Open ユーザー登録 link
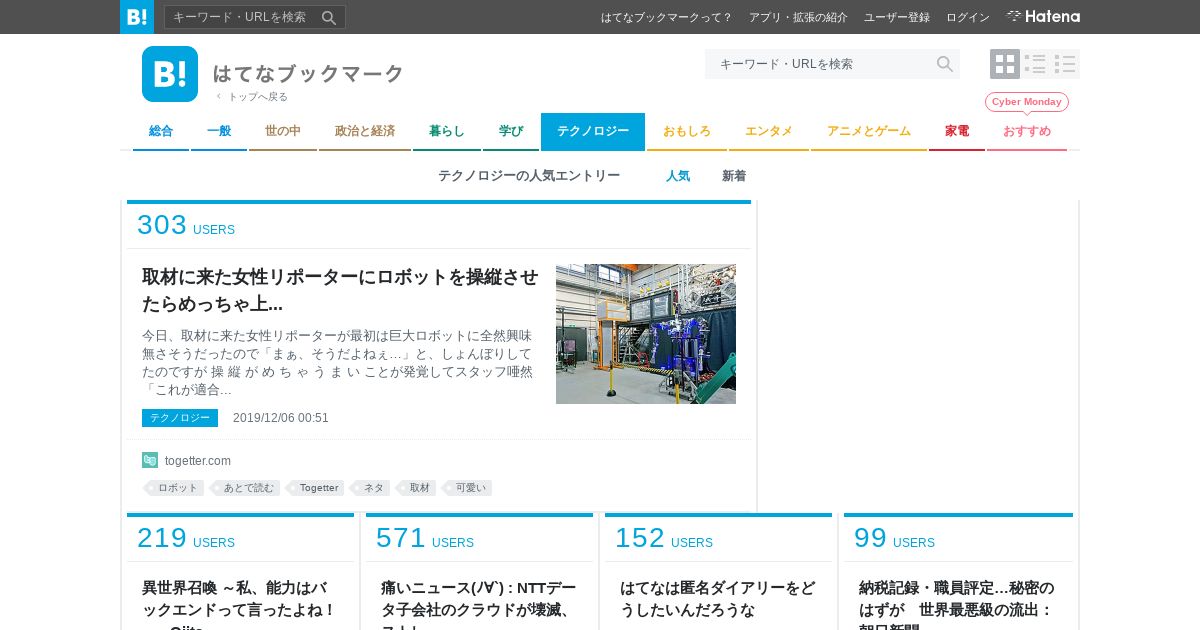This screenshot has height=630, width=1200. [x=897, y=17]
